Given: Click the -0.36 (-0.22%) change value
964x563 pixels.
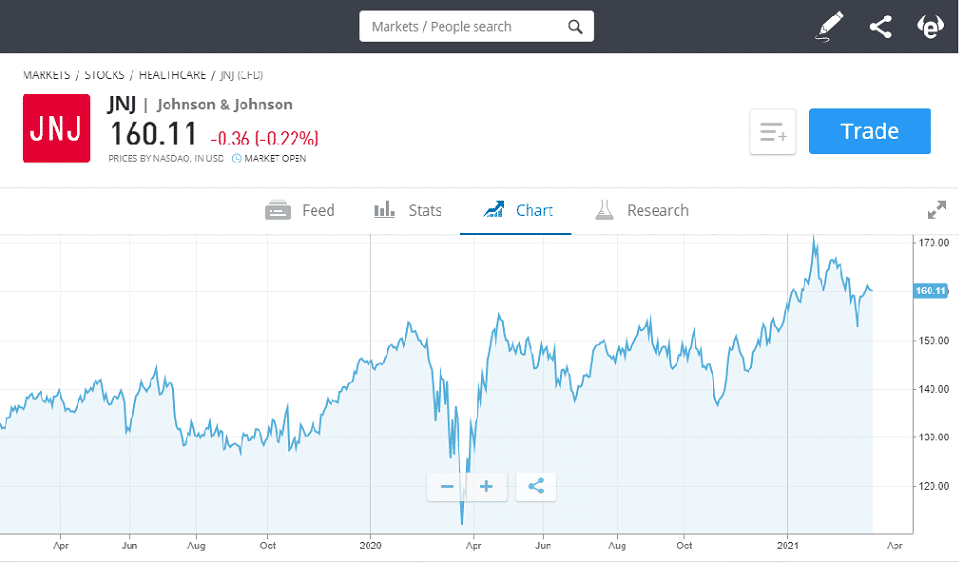Looking at the screenshot, I should [264, 138].
